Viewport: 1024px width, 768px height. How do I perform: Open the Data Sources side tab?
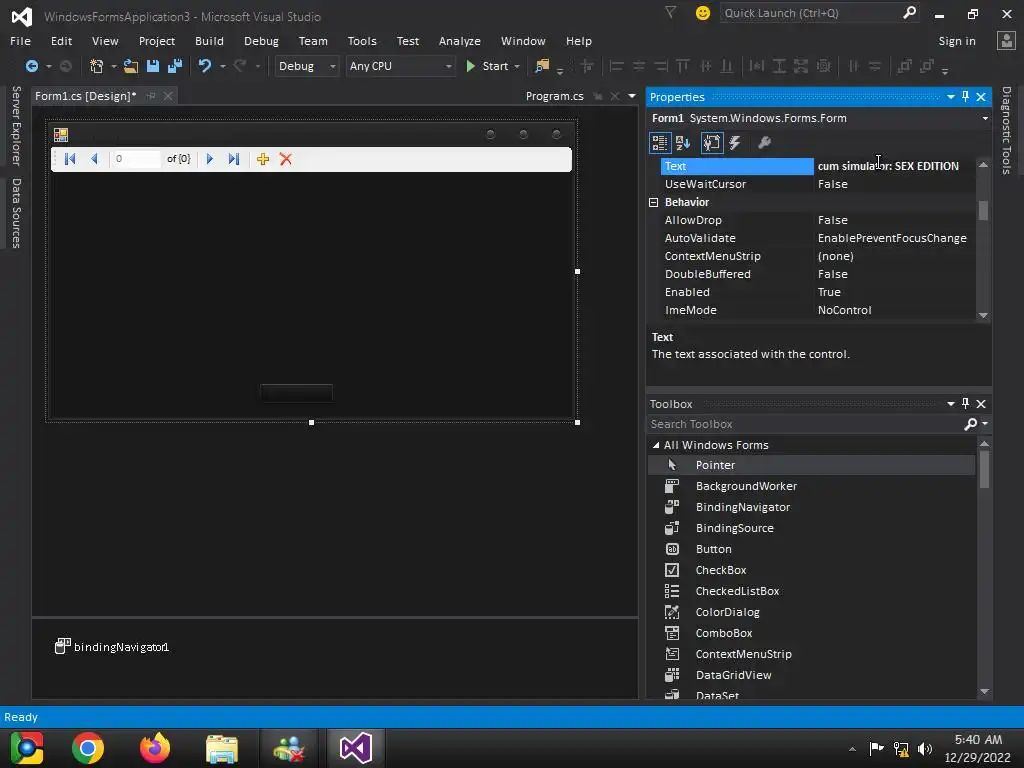pyautogui.click(x=16, y=213)
